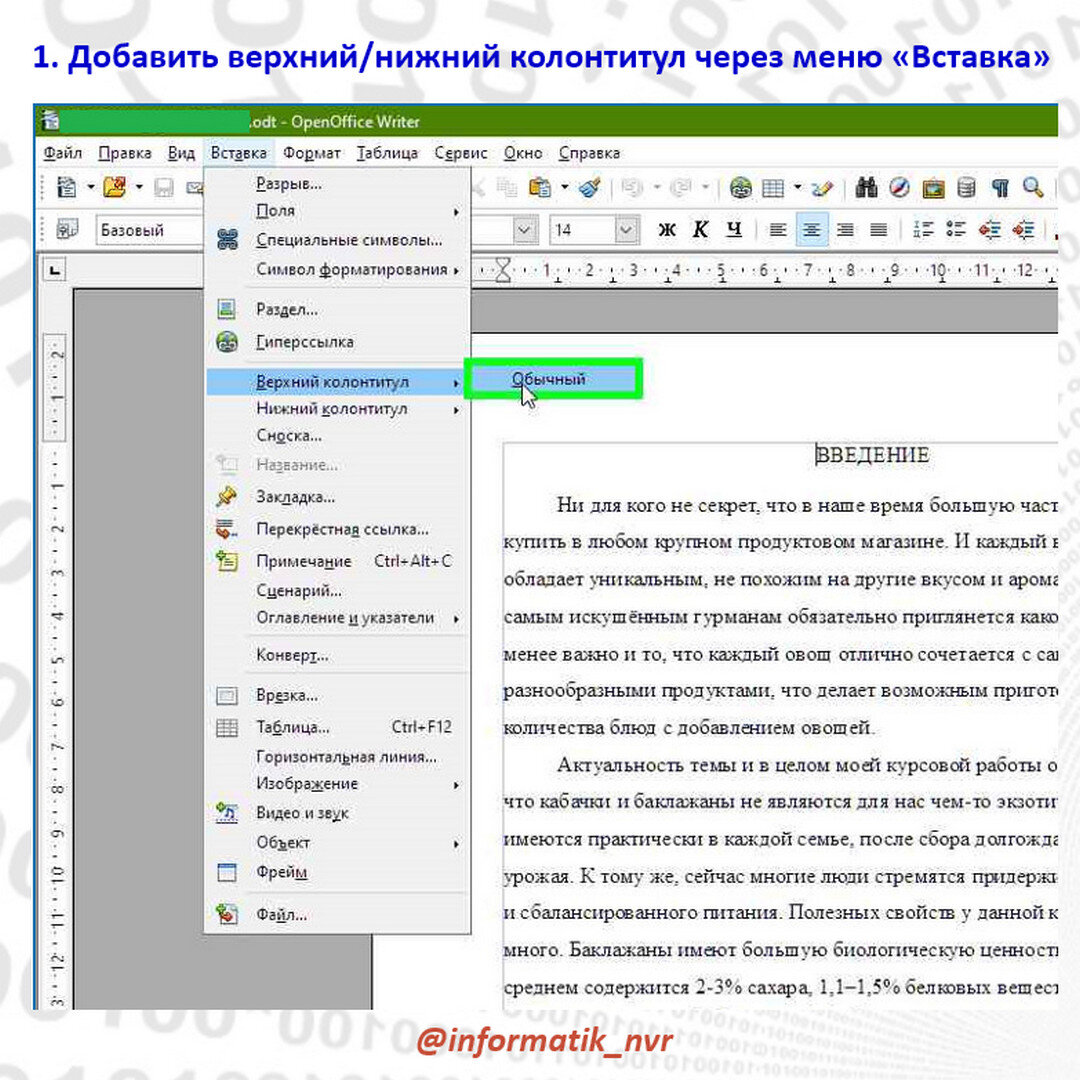Open the font size 14 dropdown arrow
The image size is (1080, 1080).
(625, 230)
